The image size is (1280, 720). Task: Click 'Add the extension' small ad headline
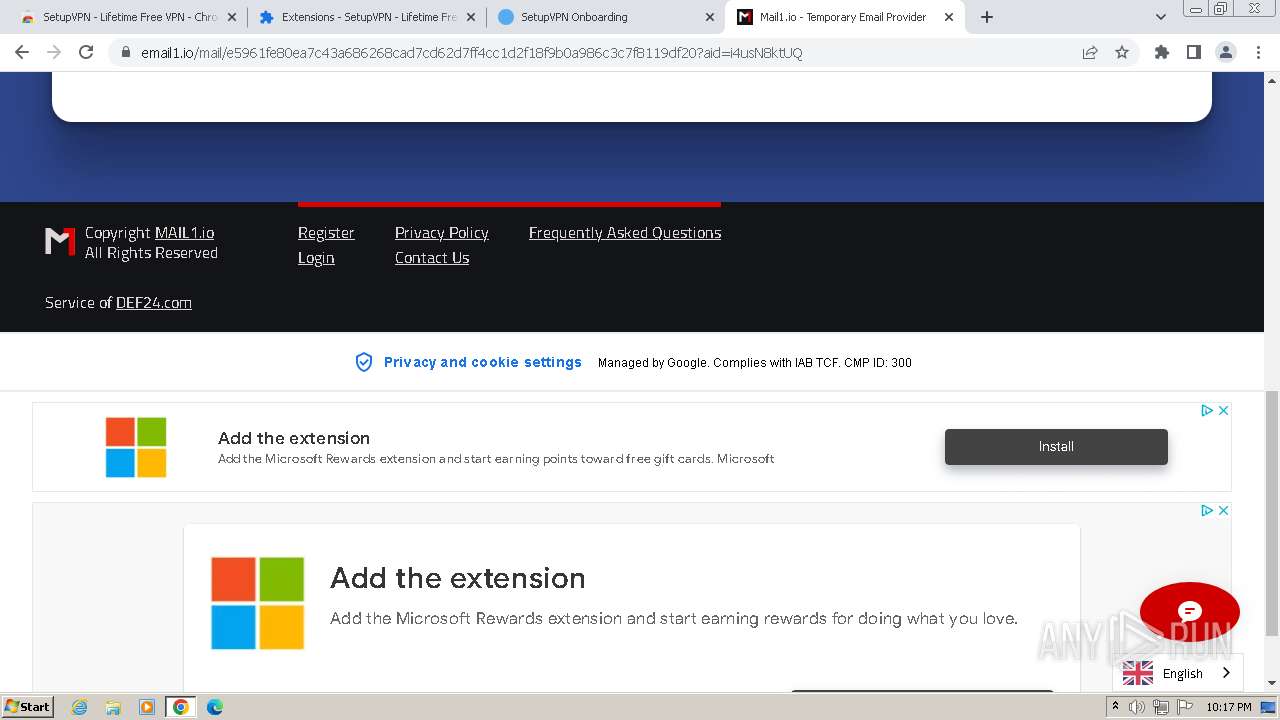click(294, 438)
